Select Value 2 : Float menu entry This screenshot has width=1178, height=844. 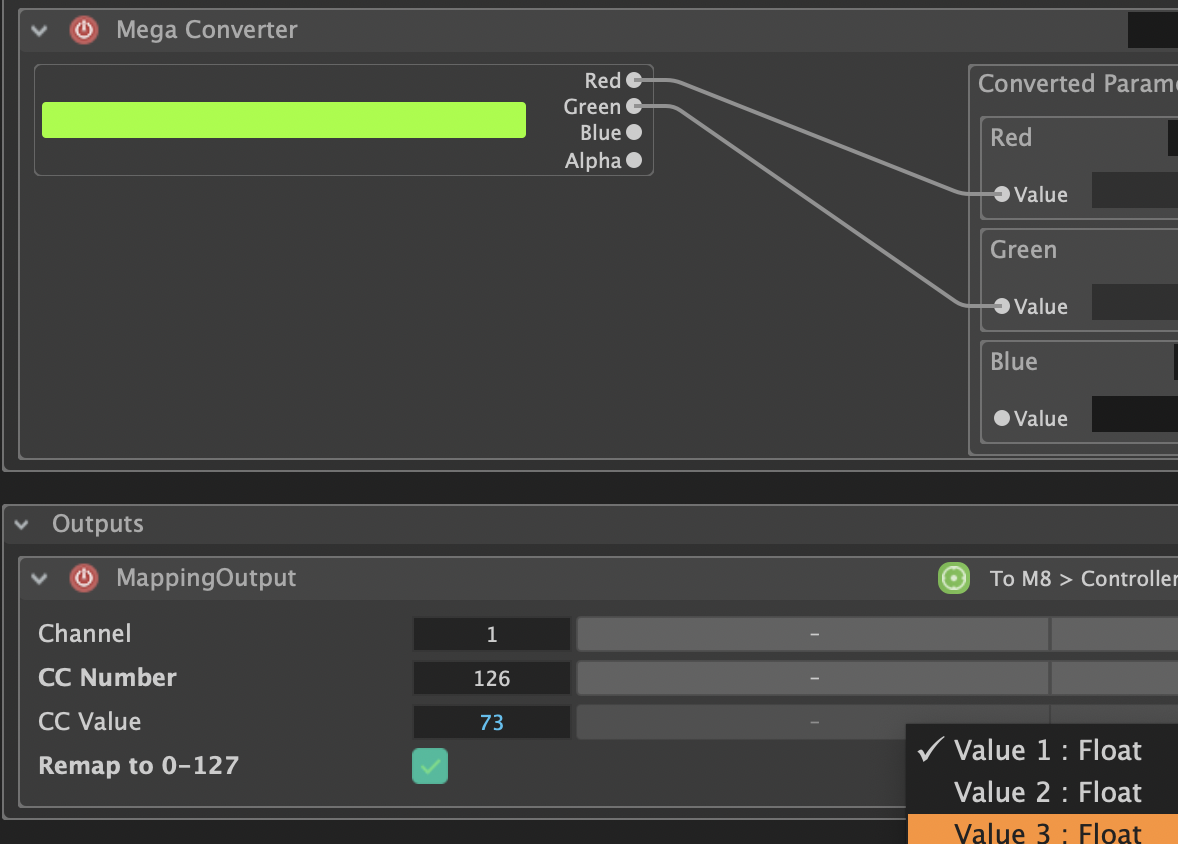click(x=1043, y=792)
